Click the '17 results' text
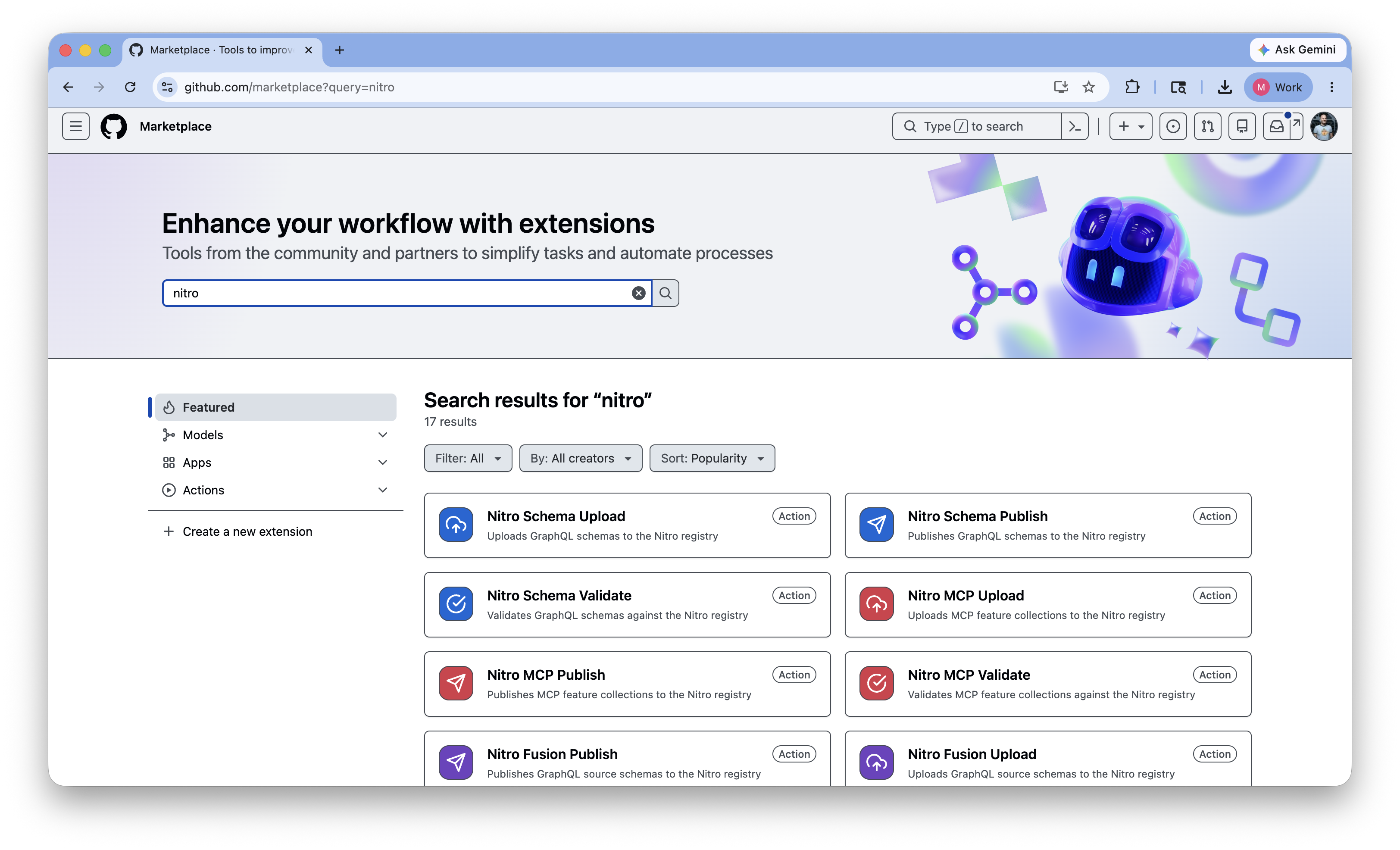This screenshot has height=850, width=1400. click(450, 422)
